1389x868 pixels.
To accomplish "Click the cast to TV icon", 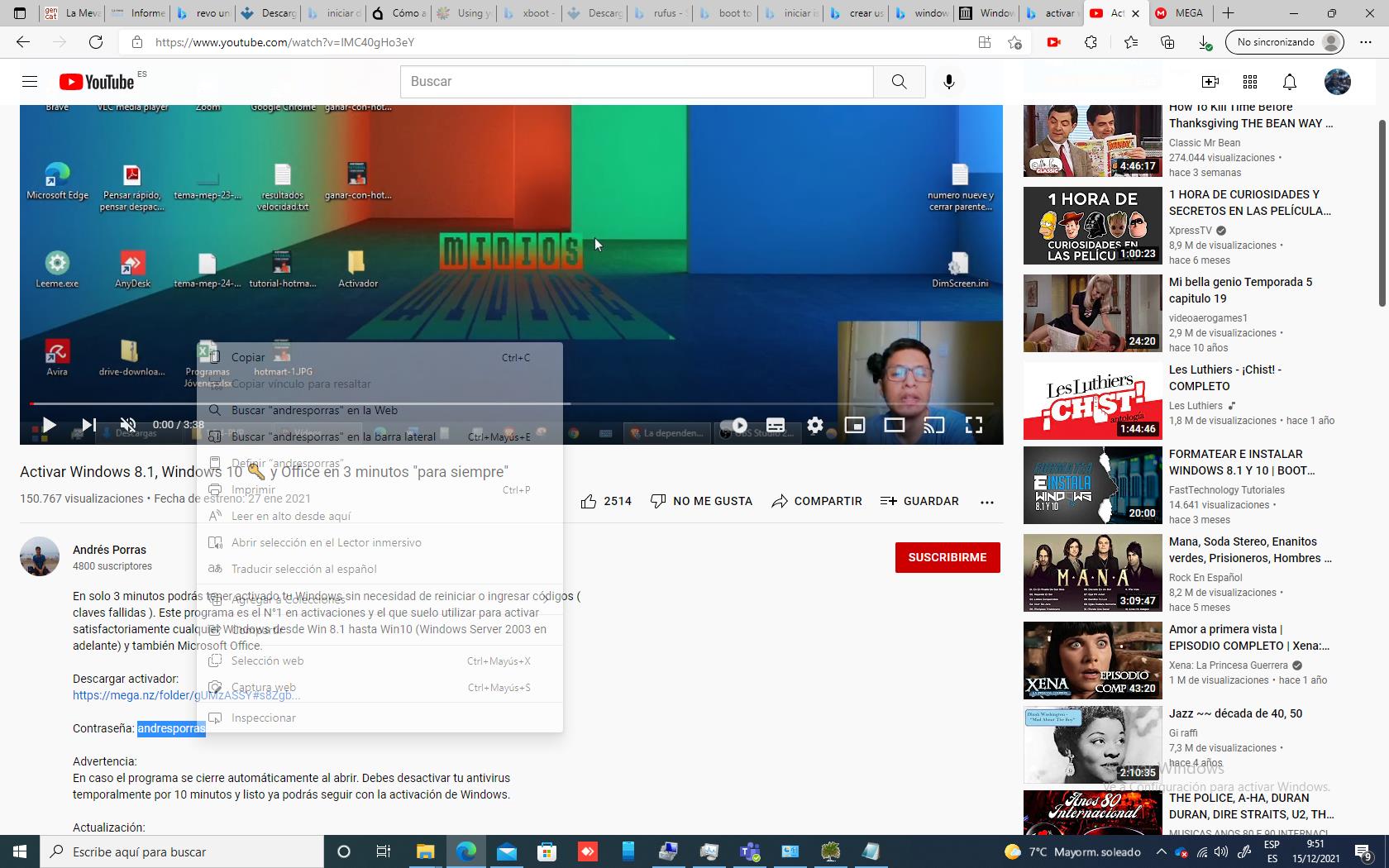I will 933,425.
